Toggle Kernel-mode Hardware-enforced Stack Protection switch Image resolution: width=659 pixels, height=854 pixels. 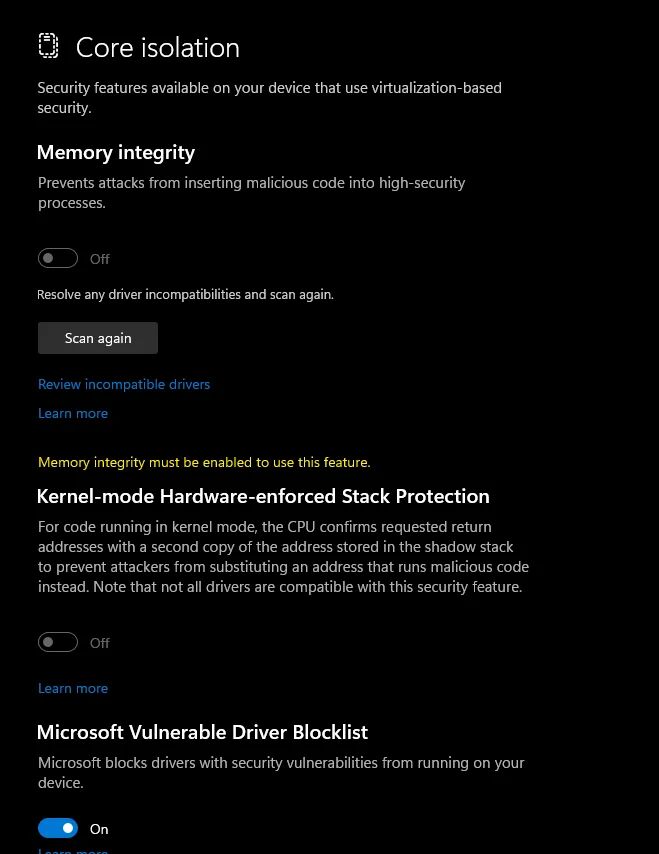[58, 642]
